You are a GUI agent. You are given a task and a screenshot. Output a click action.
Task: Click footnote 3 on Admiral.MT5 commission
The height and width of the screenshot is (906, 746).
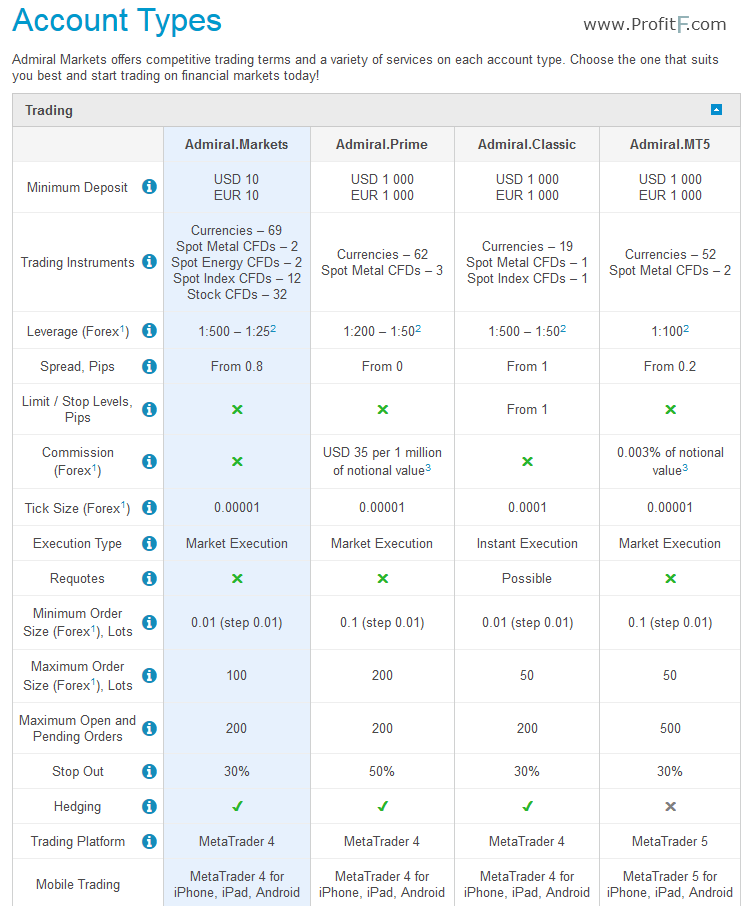click(685, 468)
